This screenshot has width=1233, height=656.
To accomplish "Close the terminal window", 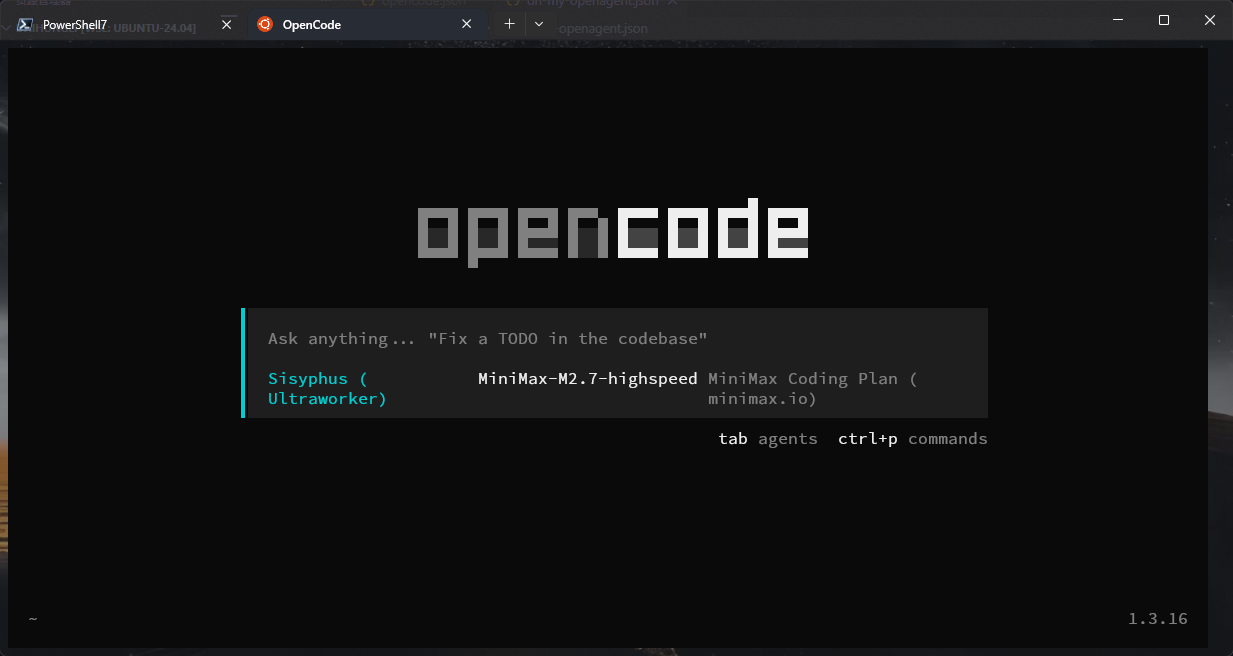I will (x=1209, y=20).
